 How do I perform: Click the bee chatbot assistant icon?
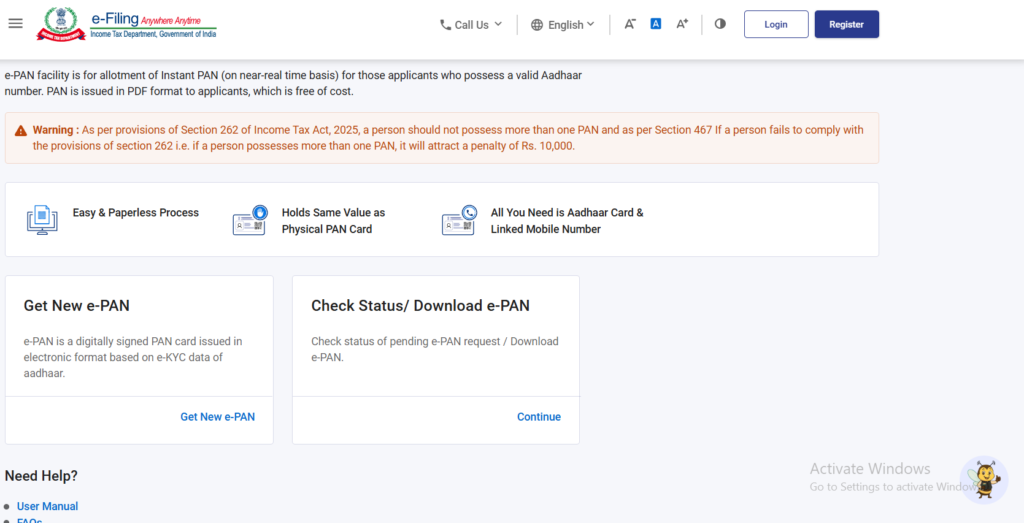984,479
